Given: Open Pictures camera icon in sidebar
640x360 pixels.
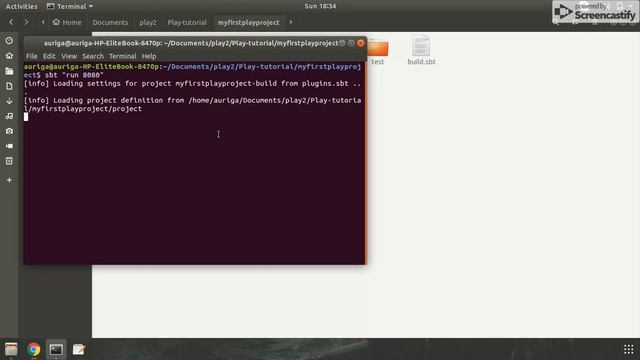Looking at the screenshot, I should pyautogui.click(x=9, y=131).
